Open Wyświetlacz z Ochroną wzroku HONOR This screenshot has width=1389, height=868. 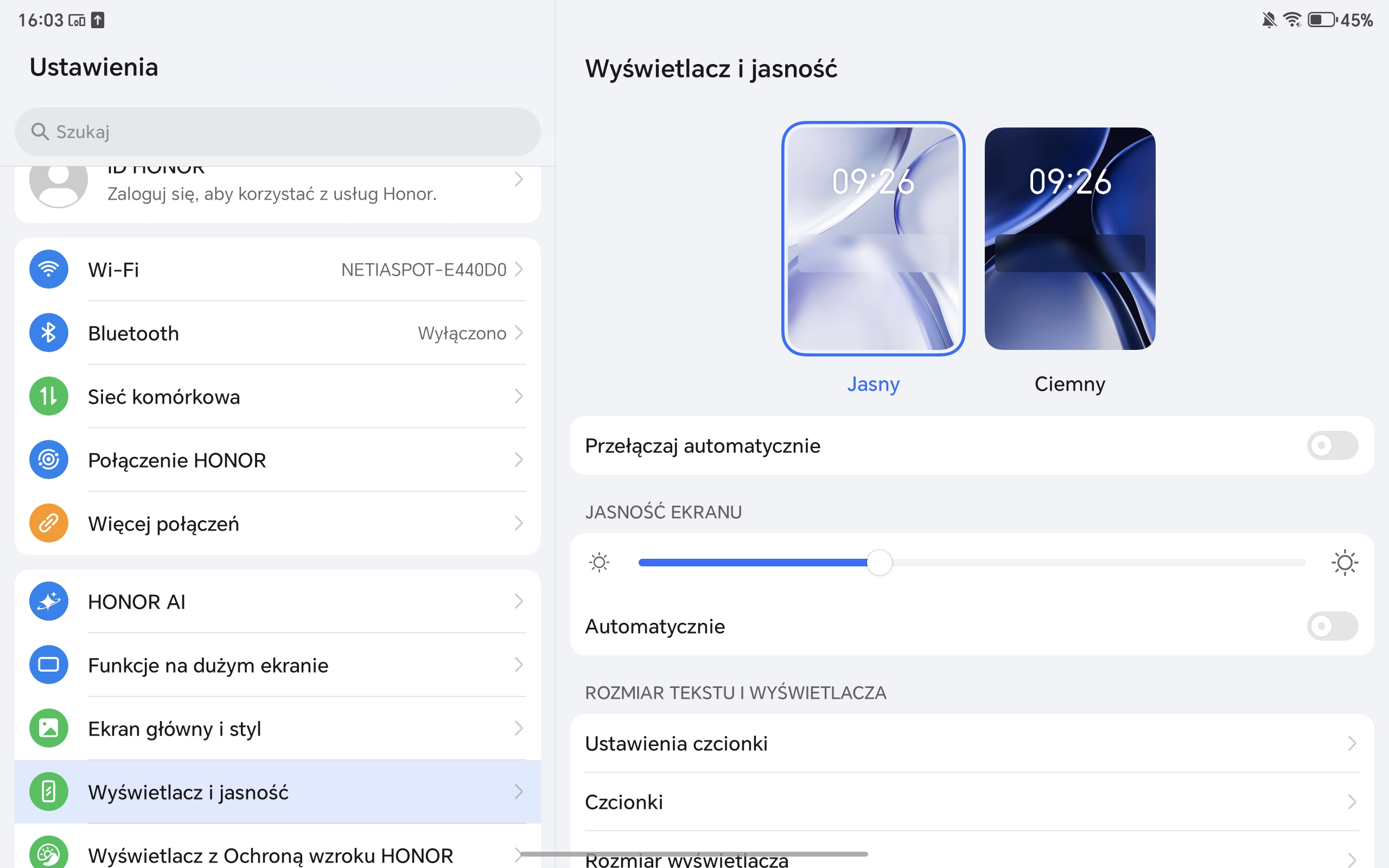[x=270, y=855]
